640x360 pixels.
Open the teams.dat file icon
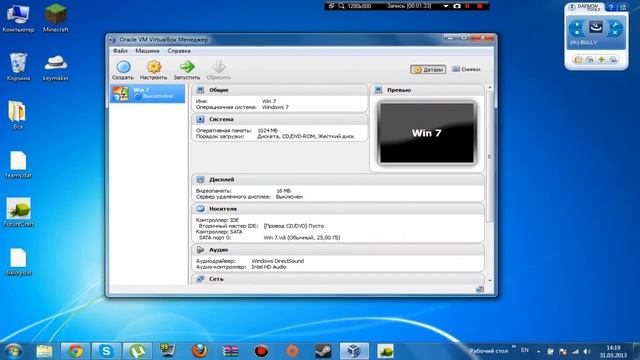coord(18,164)
